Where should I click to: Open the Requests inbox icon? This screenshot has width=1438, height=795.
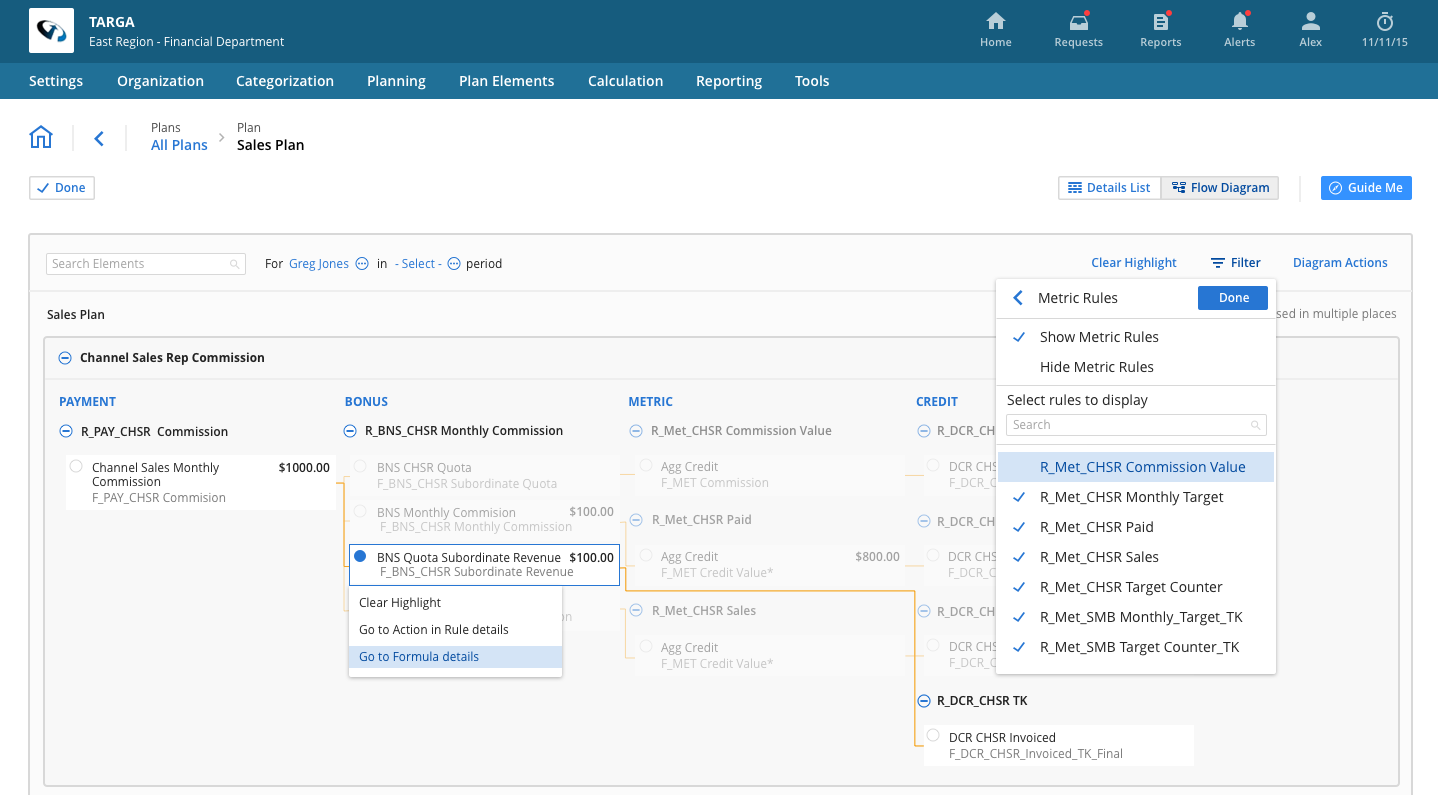tap(1078, 23)
